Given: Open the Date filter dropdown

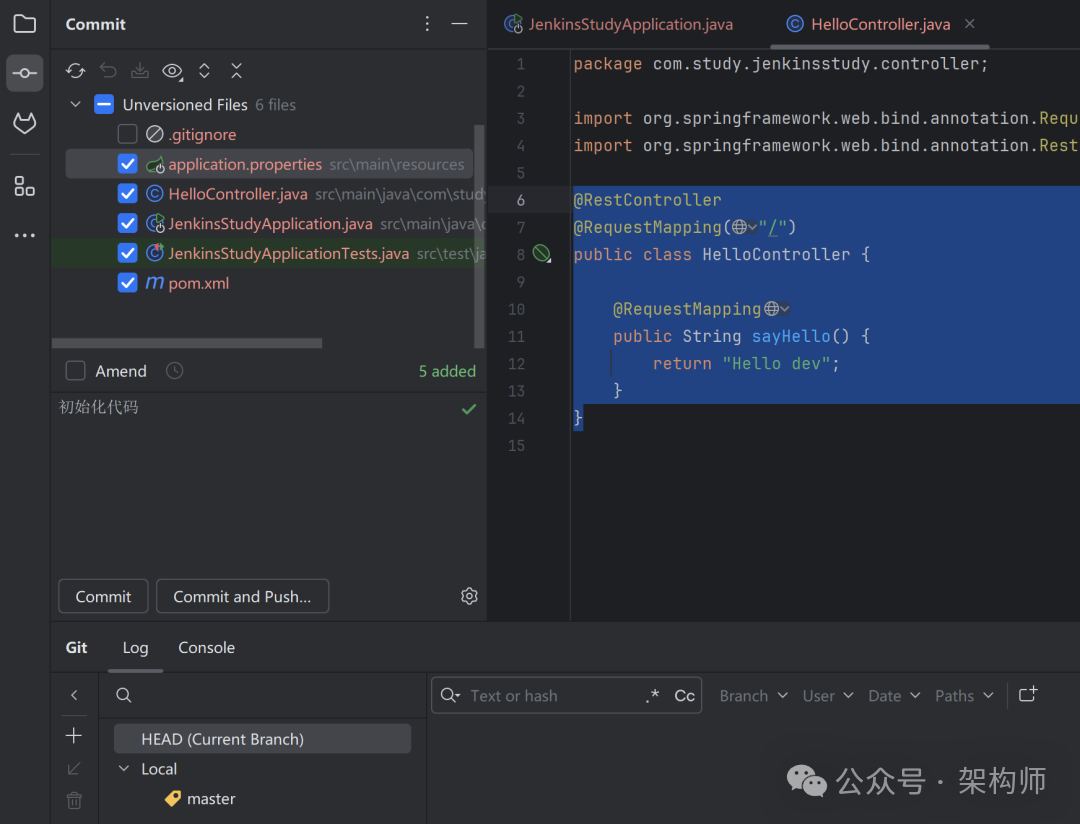Looking at the screenshot, I should click(x=893, y=696).
